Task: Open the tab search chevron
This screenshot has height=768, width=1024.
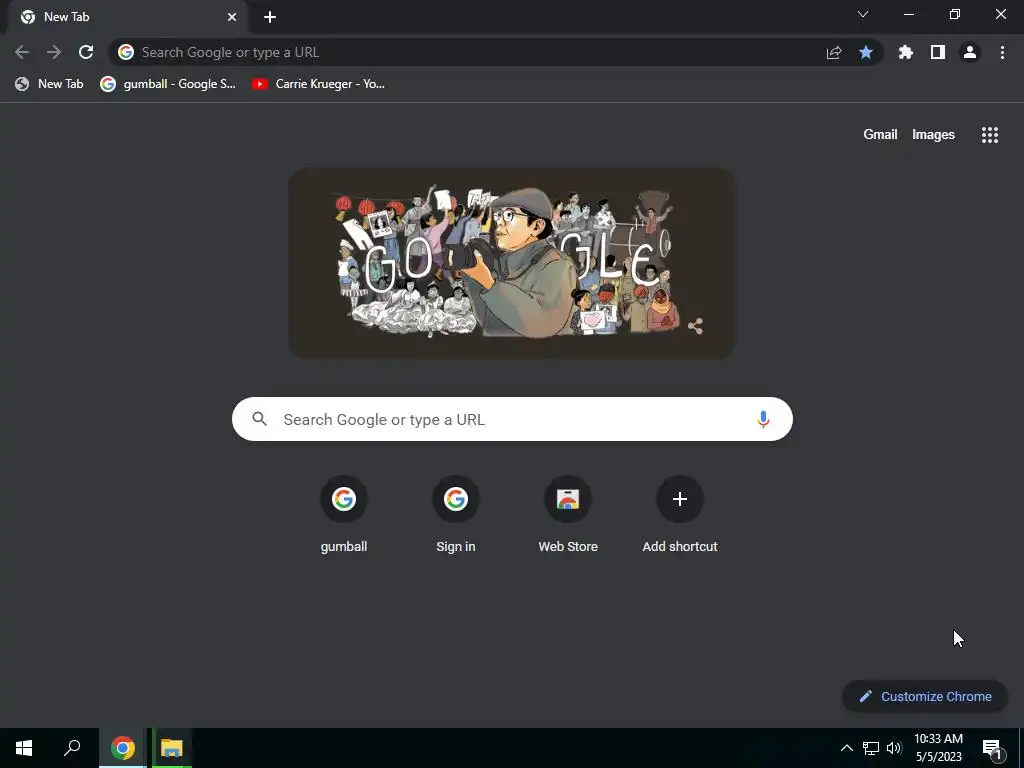Action: (863, 14)
